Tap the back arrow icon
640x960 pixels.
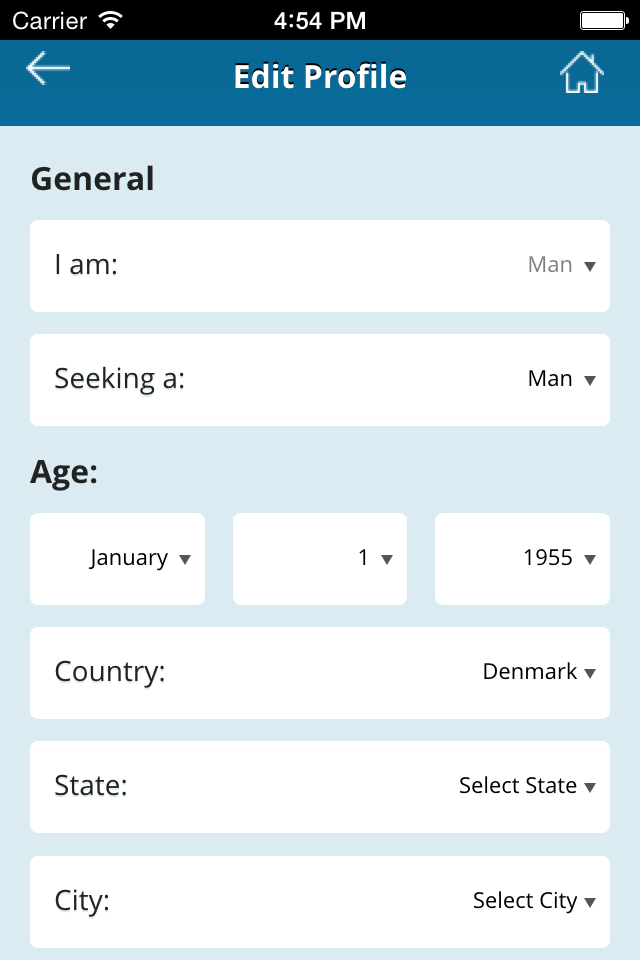[x=48, y=68]
